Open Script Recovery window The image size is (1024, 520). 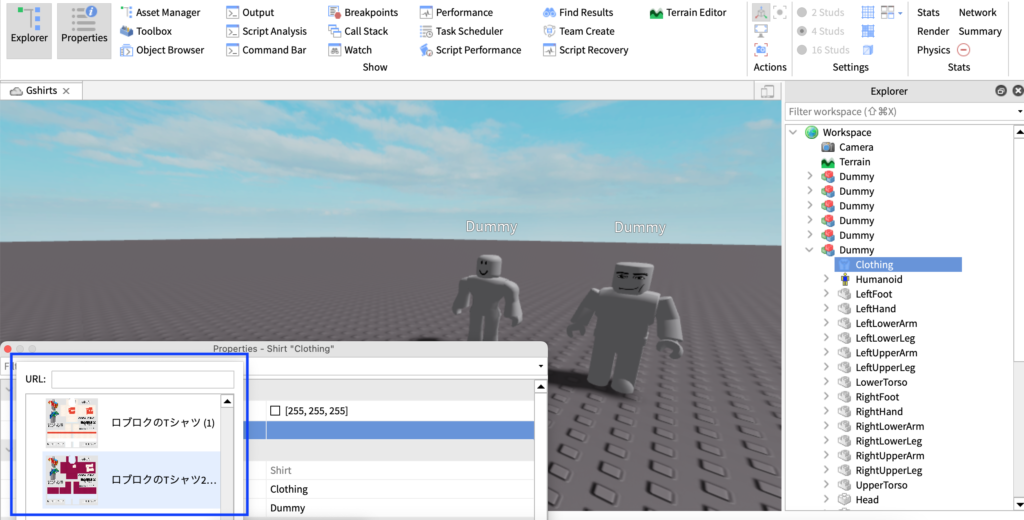[585, 50]
